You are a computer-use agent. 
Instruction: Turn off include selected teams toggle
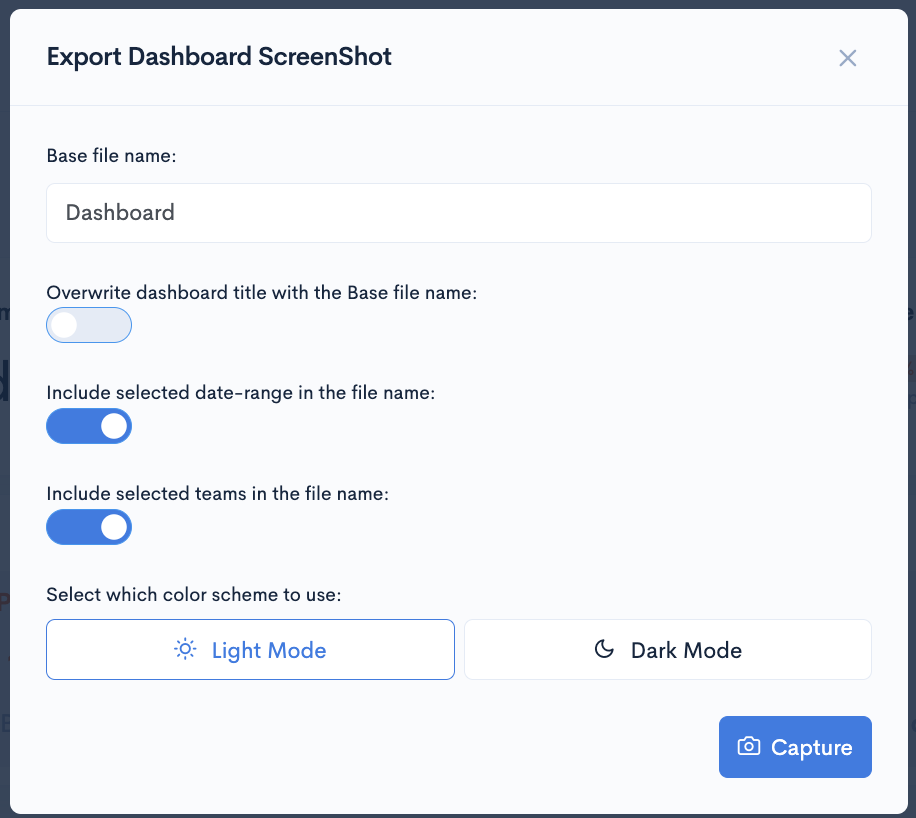[x=89, y=527]
